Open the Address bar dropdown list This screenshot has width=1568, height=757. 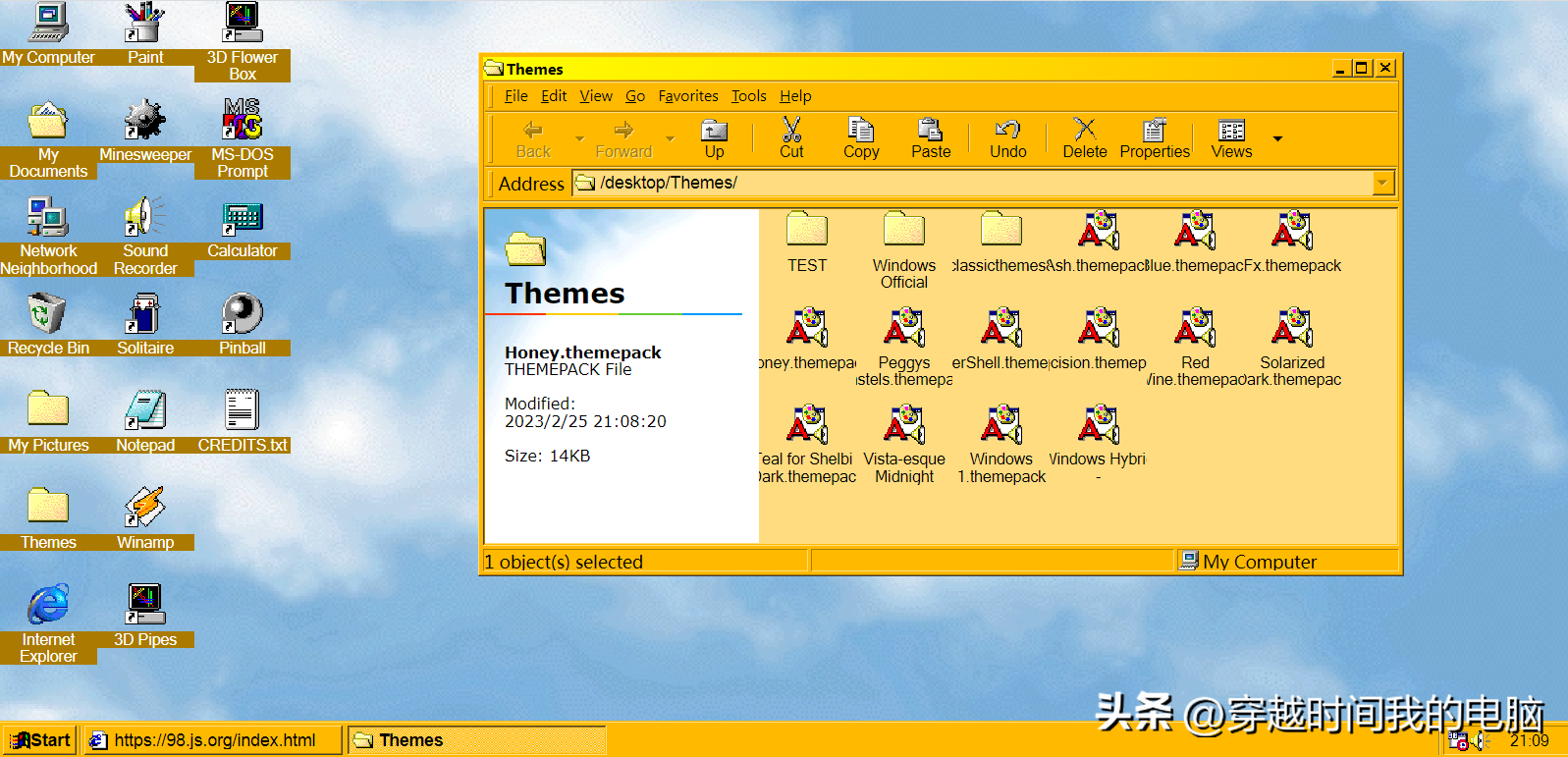point(1383,183)
